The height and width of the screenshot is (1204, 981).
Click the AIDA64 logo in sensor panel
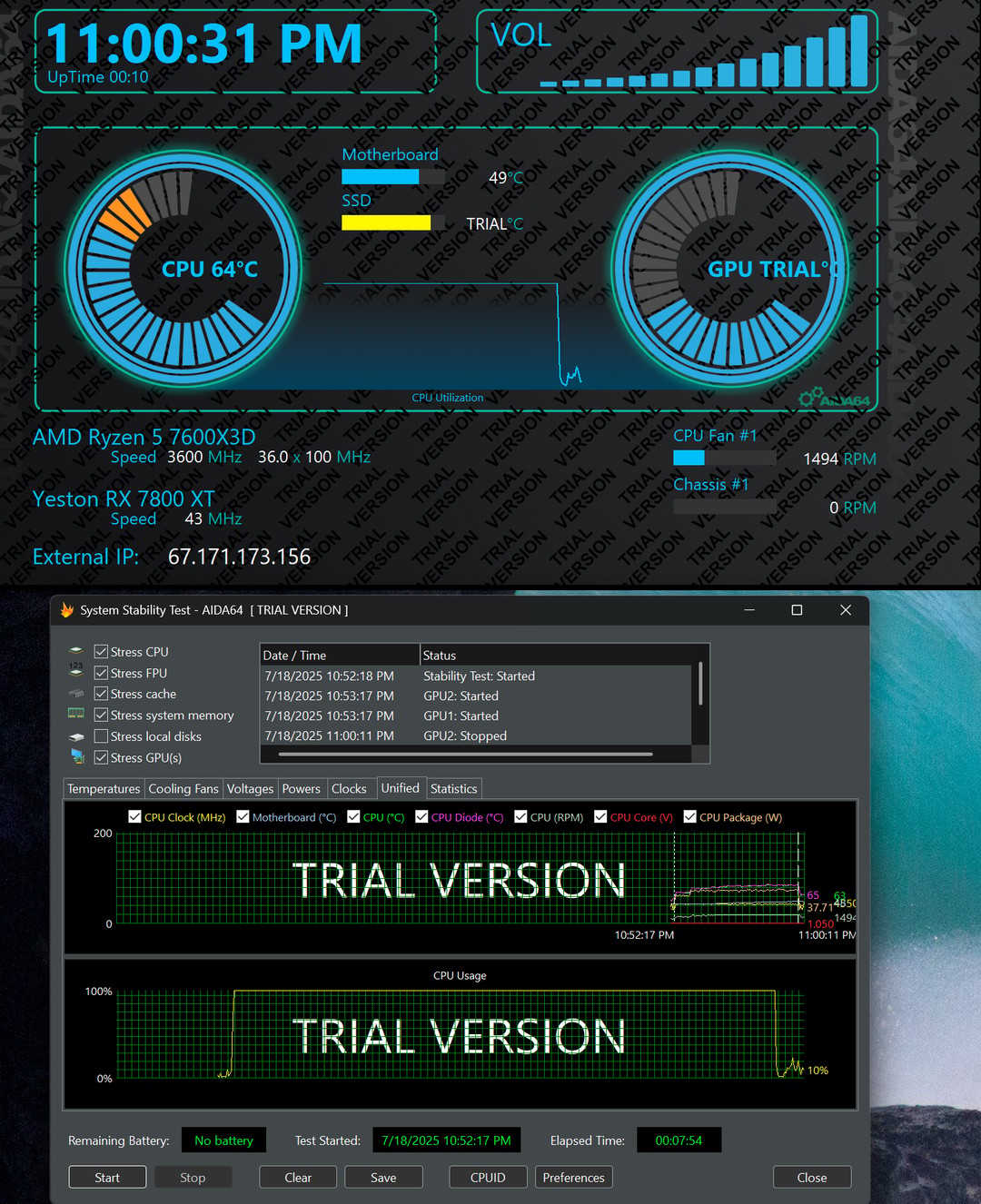point(835,398)
